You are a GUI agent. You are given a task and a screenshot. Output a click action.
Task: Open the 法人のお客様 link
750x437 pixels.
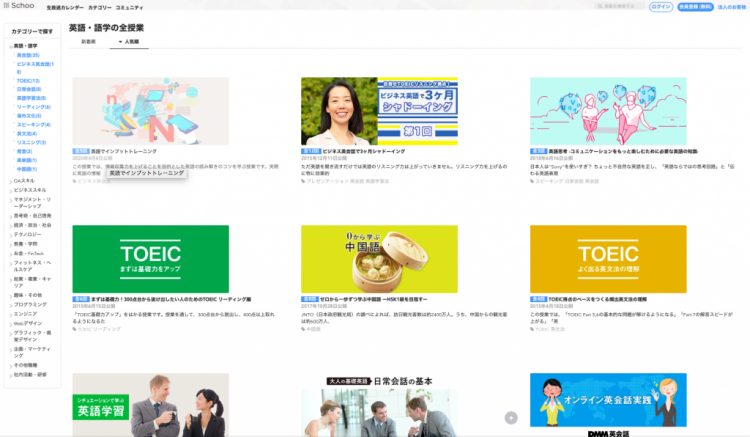732,7
